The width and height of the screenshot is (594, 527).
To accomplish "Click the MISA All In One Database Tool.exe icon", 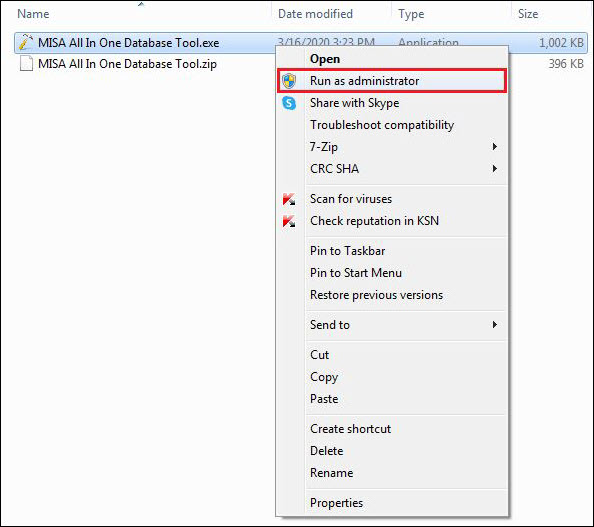I will (26, 42).
